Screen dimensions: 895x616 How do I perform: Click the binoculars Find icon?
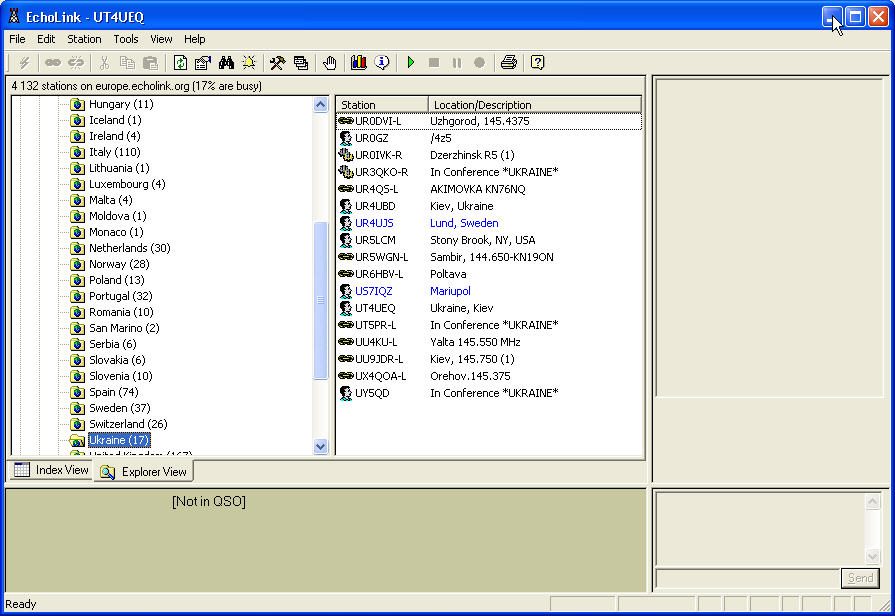[226, 63]
